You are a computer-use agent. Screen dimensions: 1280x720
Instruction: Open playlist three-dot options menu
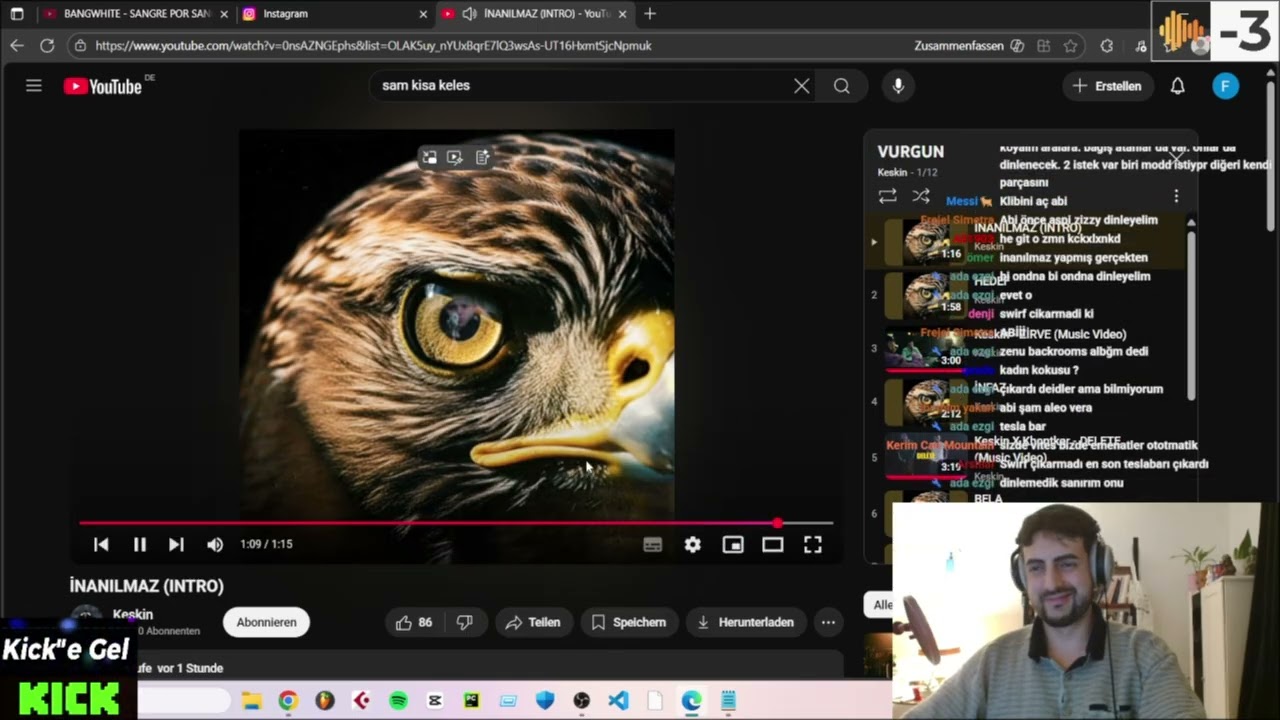pyautogui.click(x=1176, y=197)
